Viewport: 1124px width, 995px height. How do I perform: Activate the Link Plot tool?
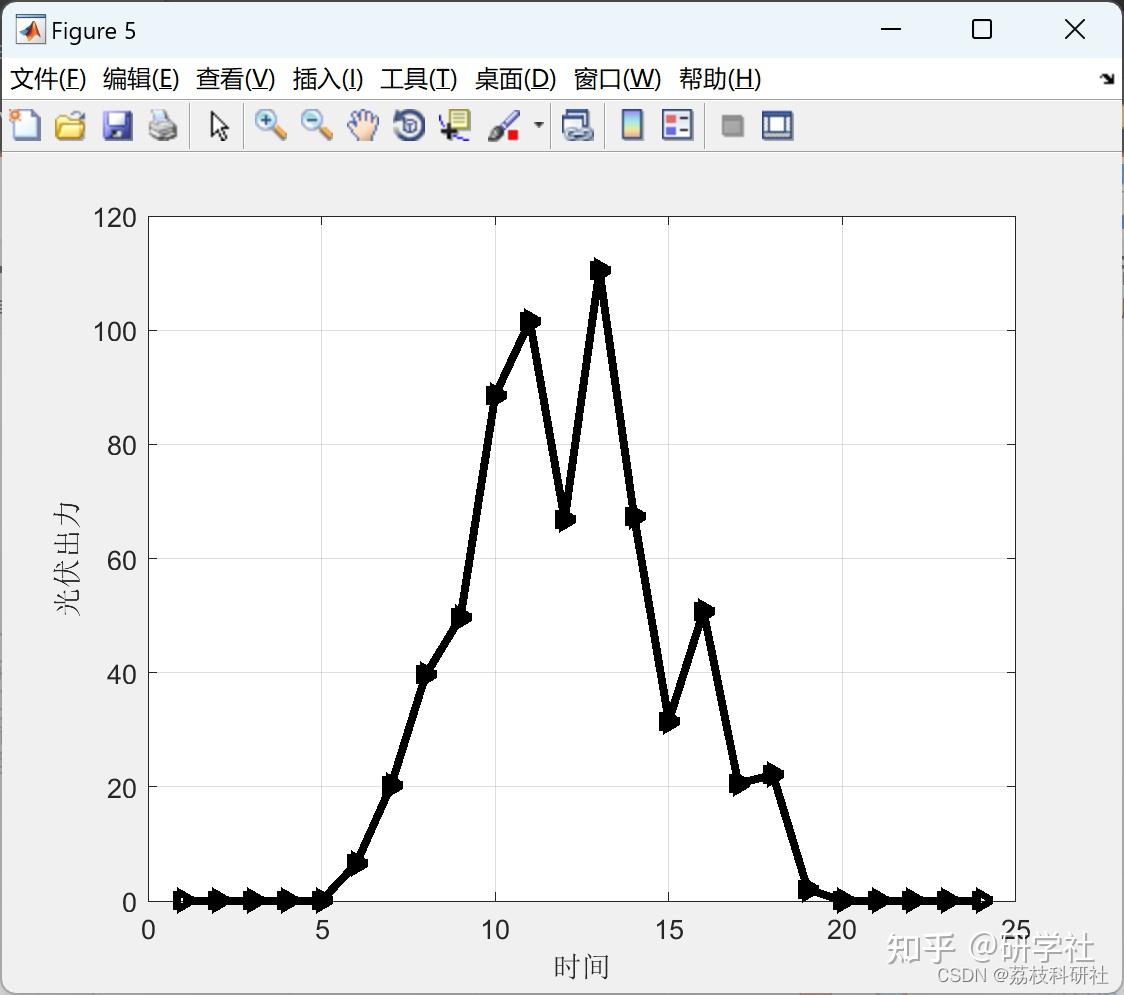pyautogui.click(x=578, y=125)
